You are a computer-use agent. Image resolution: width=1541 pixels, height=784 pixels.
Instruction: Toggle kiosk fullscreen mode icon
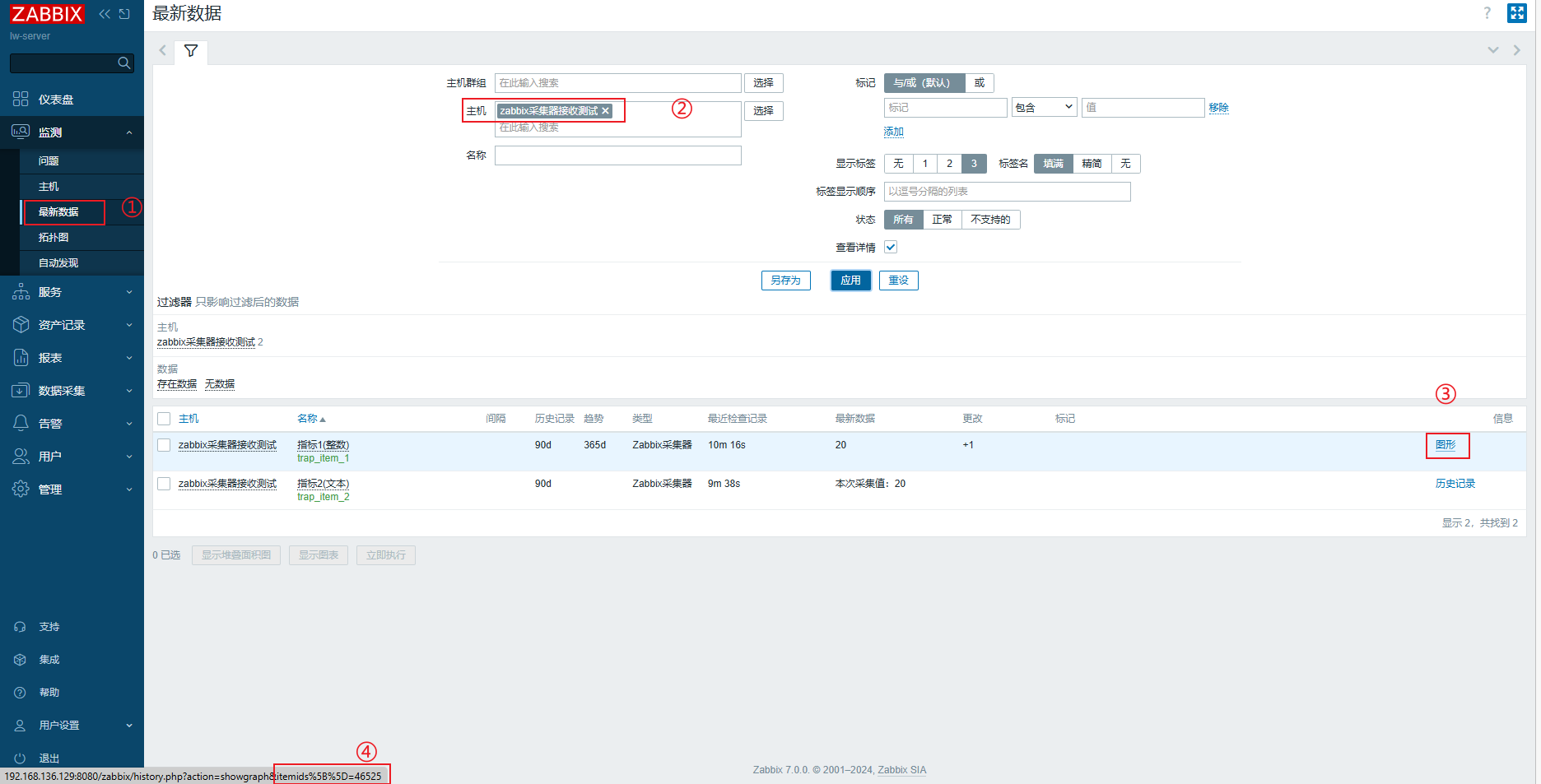pyautogui.click(x=1517, y=13)
